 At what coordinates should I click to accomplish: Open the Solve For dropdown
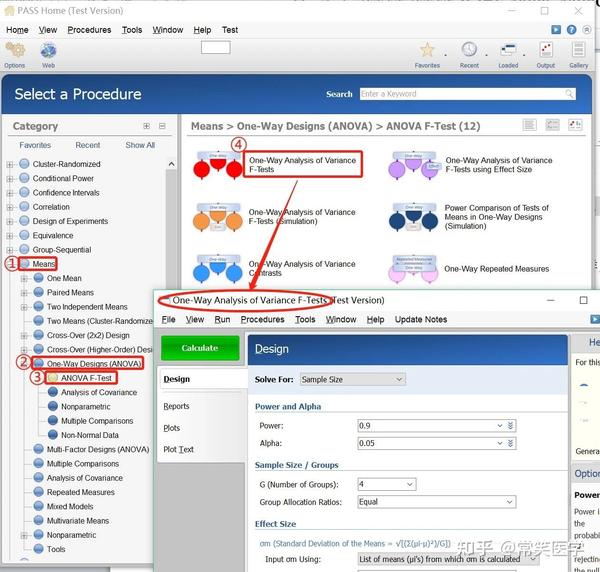(352, 380)
